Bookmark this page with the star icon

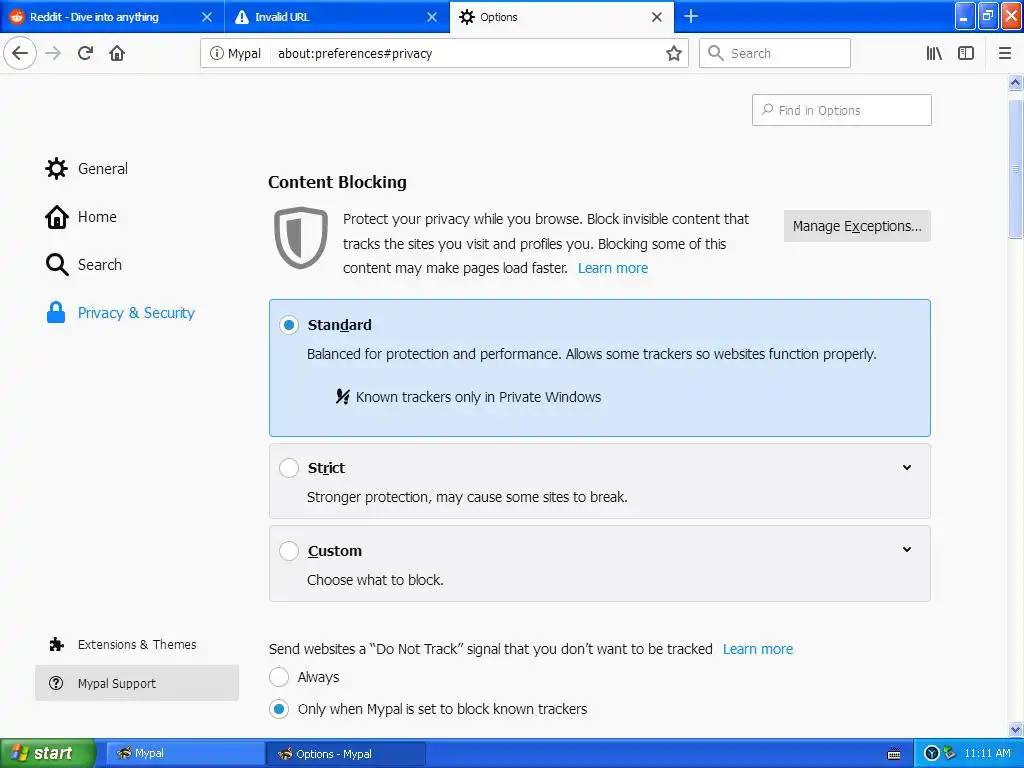tap(674, 54)
